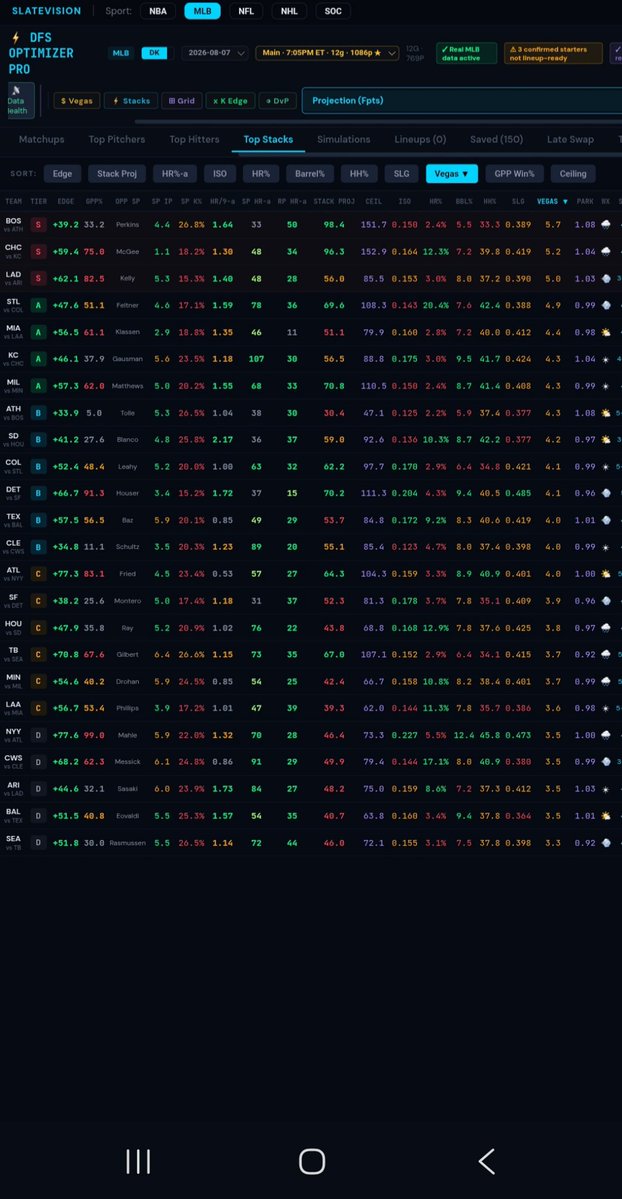The width and height of the screenshot is (622, 1199).
Task: Click the Real MLB data active badge
Action: 466,53
